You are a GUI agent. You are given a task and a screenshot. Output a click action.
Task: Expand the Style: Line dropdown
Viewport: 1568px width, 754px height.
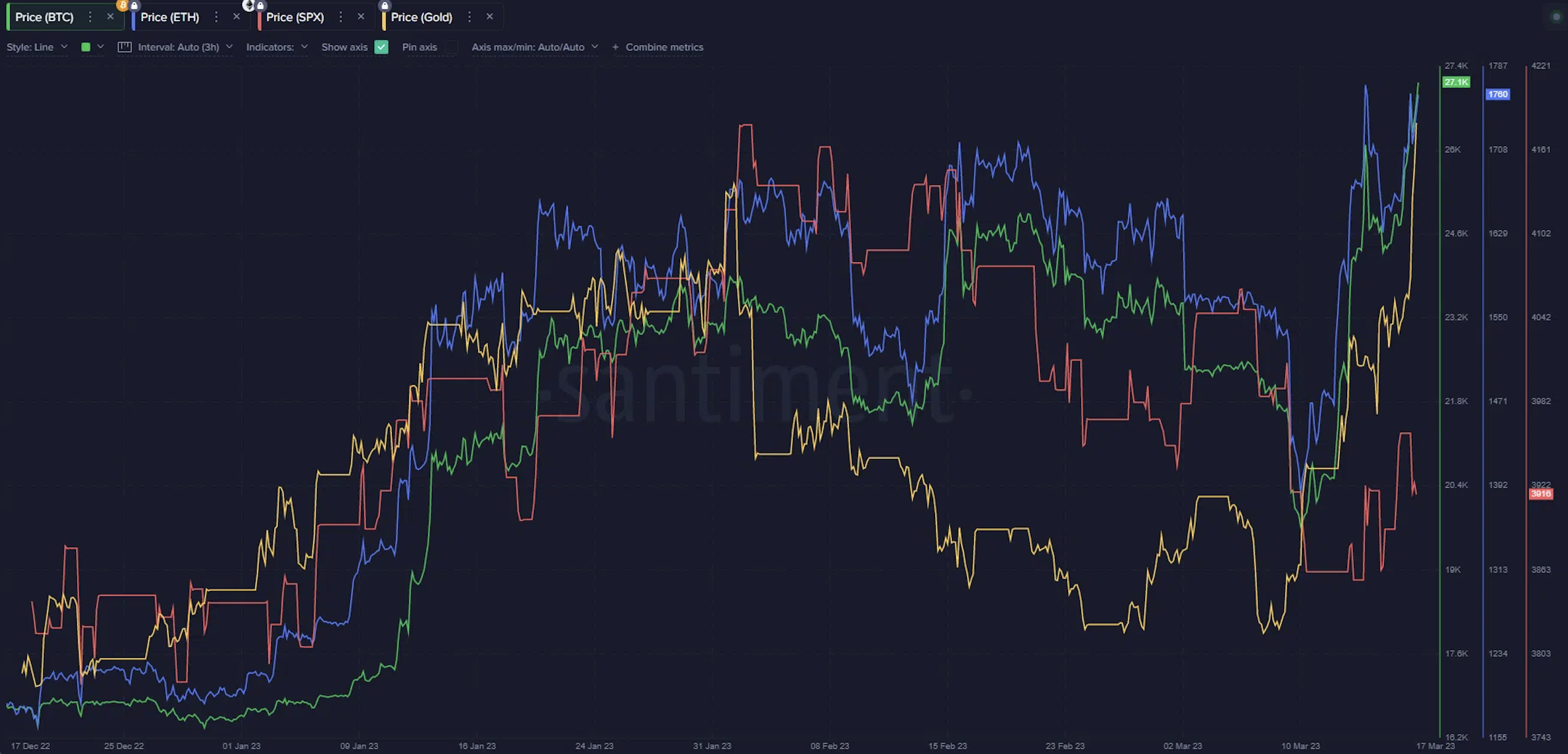click(37, 47)
